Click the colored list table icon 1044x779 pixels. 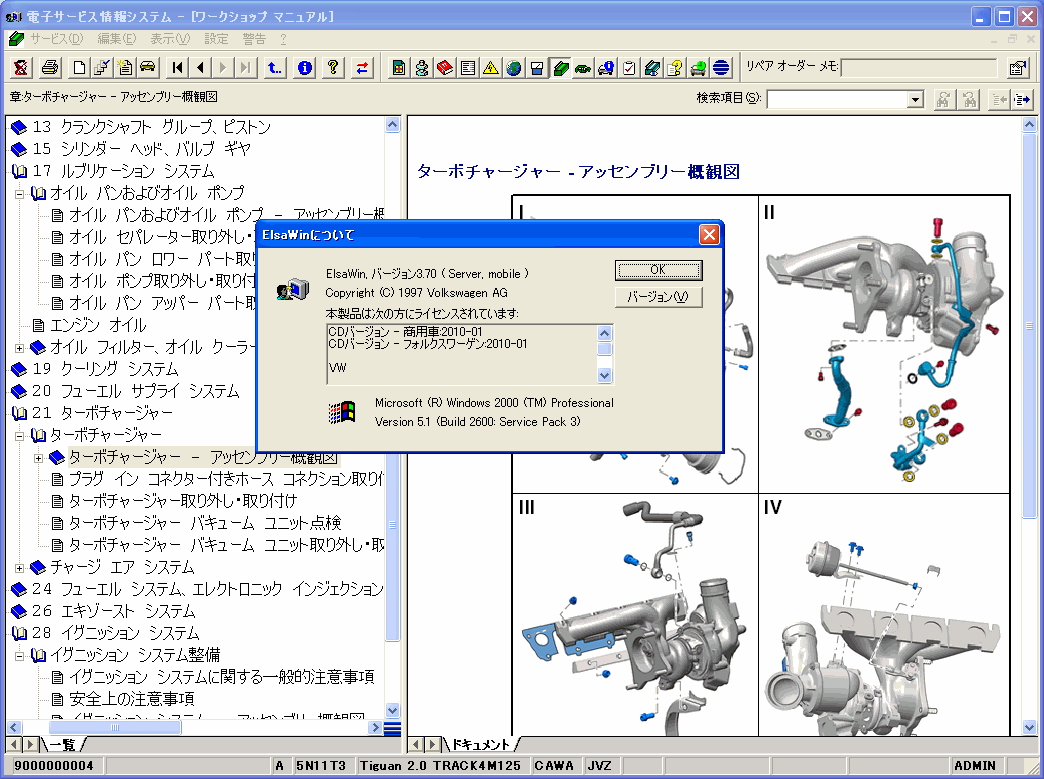[468, 67]
